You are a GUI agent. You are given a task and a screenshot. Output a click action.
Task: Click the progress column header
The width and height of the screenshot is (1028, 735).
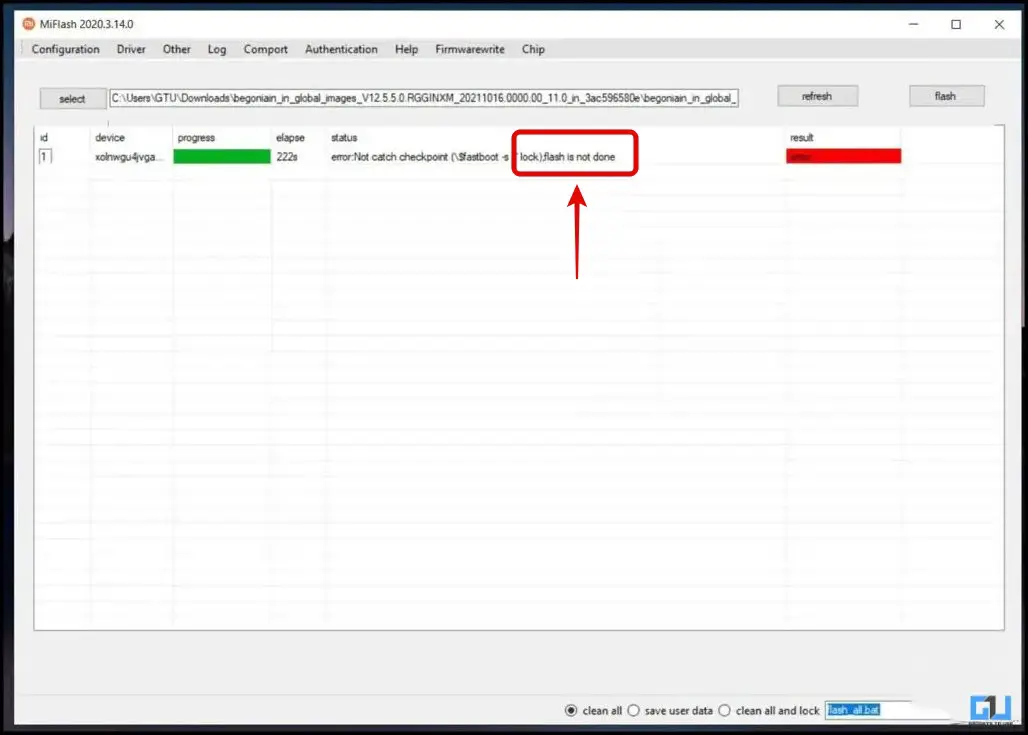click(196, 138)
